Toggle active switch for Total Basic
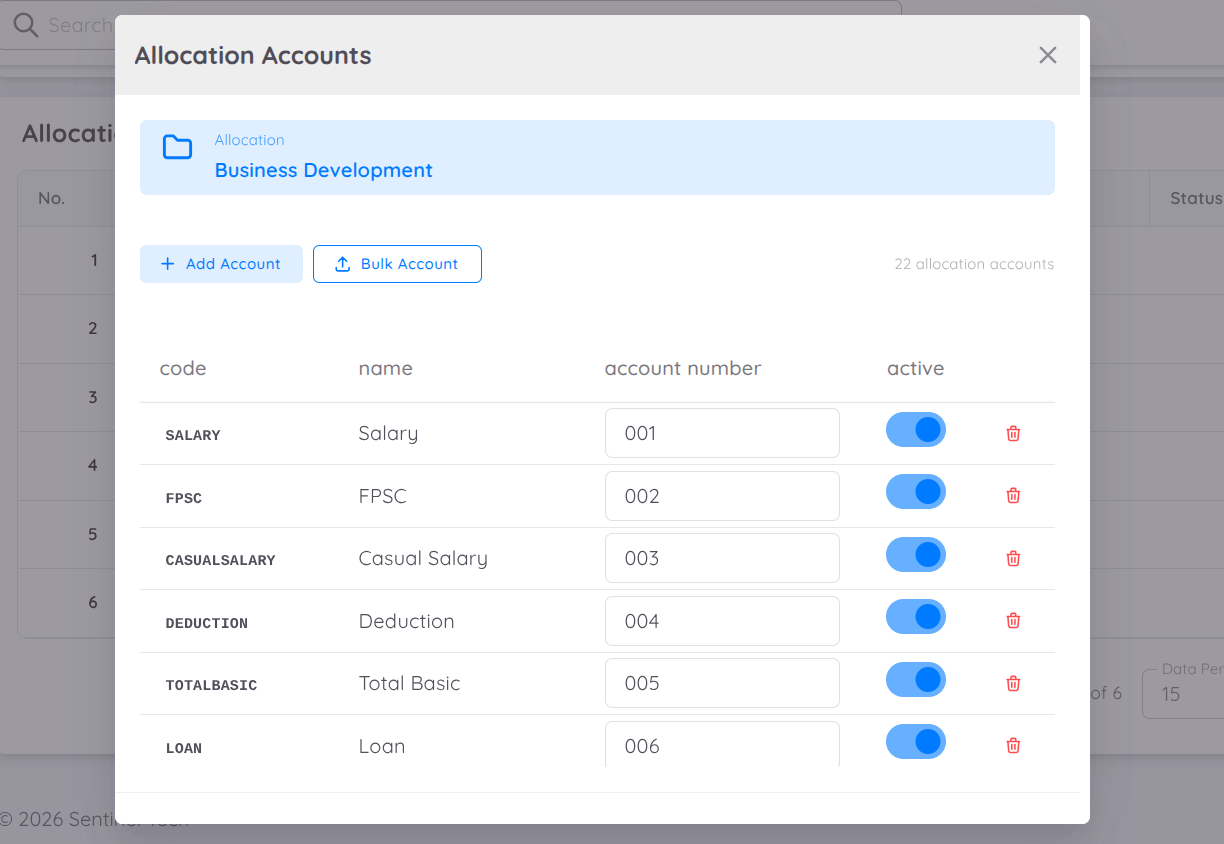The height and width of the screenshot is (844, 1224). [916, 680]
